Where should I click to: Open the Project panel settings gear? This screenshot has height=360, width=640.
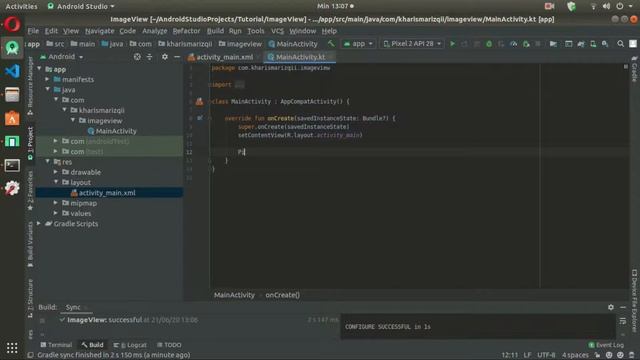tap(164, 57)
